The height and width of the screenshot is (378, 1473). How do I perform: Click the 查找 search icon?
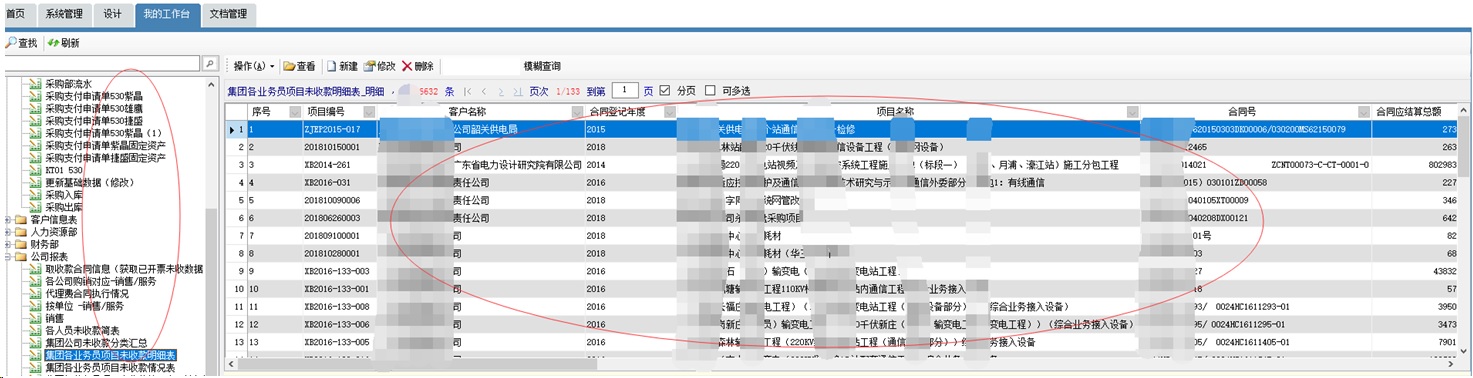click(x=11, y=43)
